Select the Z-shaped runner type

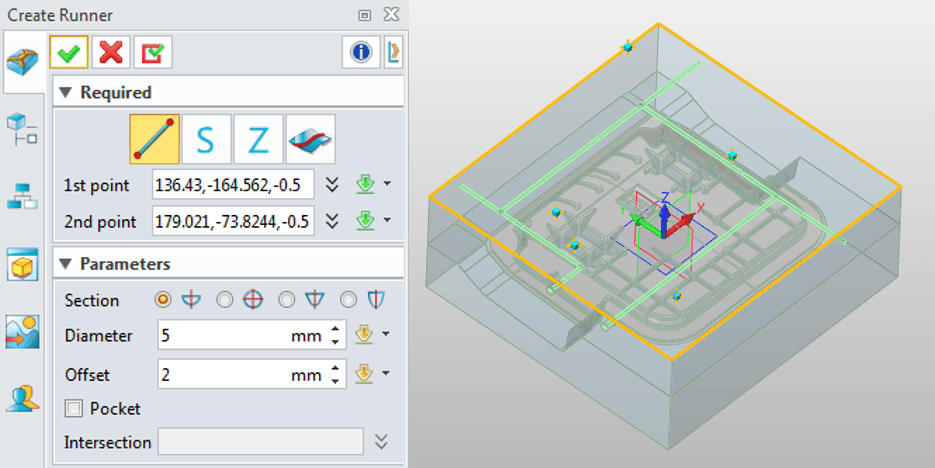(258, 140)
